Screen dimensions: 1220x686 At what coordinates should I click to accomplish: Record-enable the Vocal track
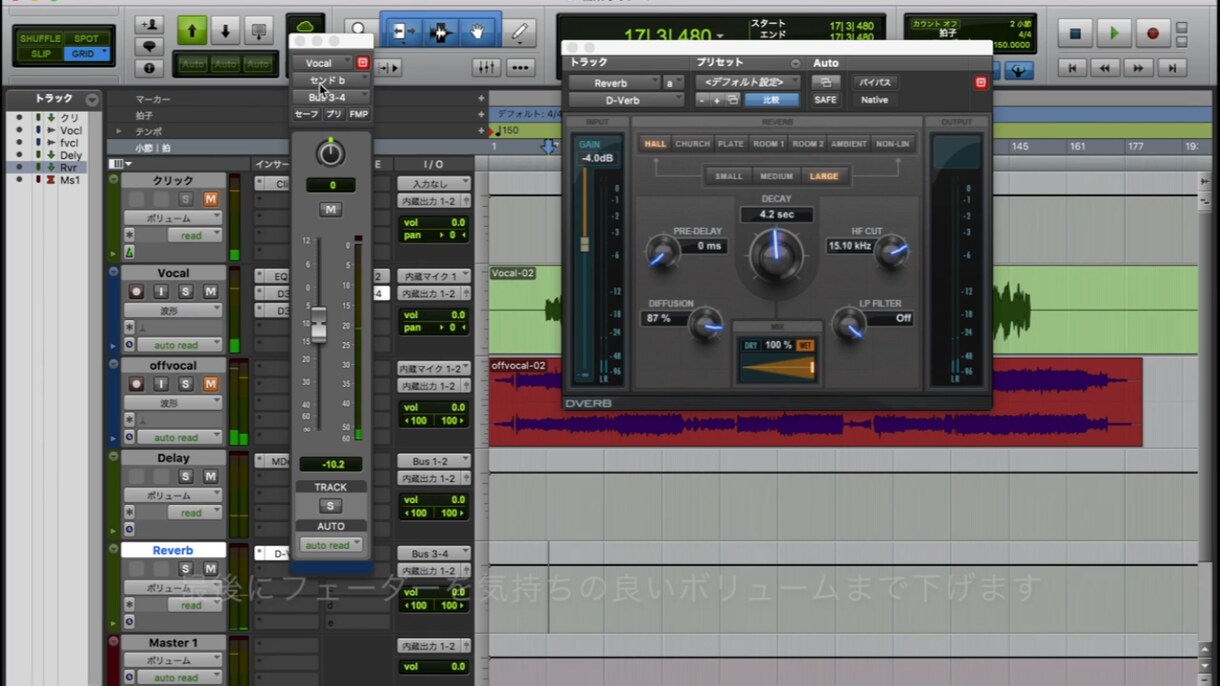[x=136, y=292]
